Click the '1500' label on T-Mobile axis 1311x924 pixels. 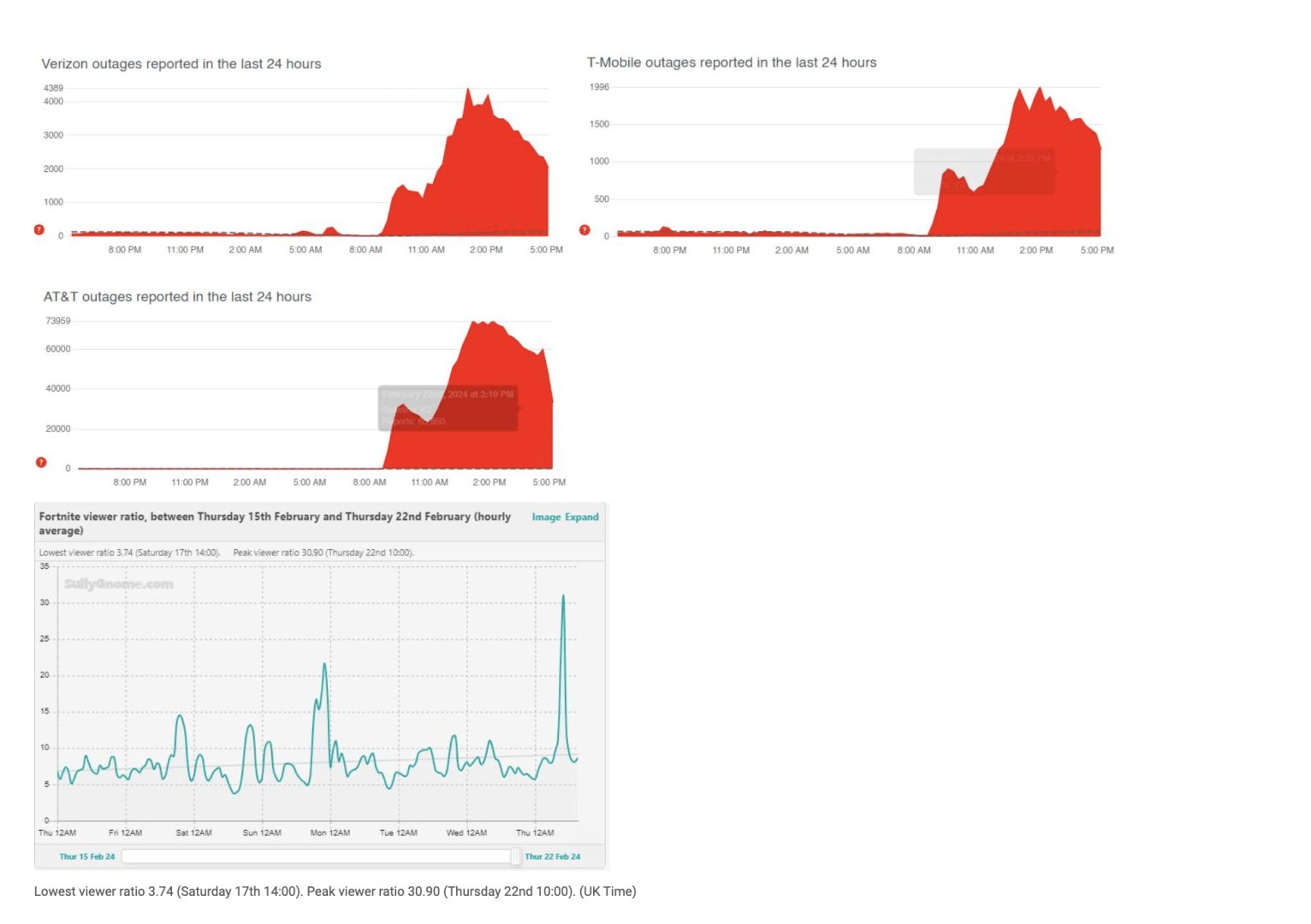click(599, 124)
